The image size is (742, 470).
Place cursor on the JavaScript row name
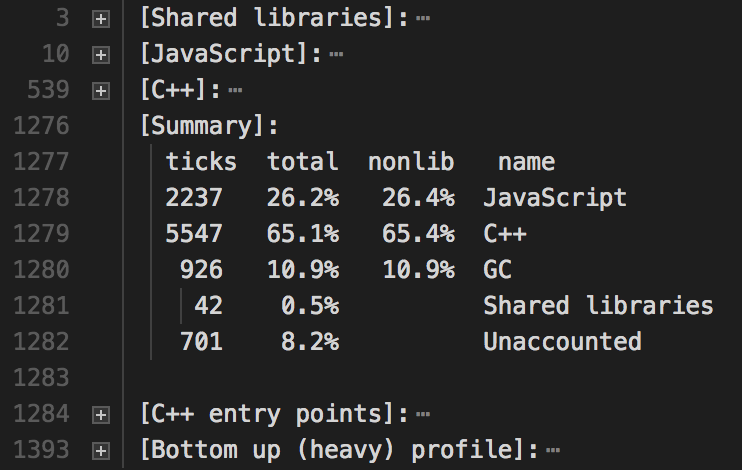tap(554, 198)
